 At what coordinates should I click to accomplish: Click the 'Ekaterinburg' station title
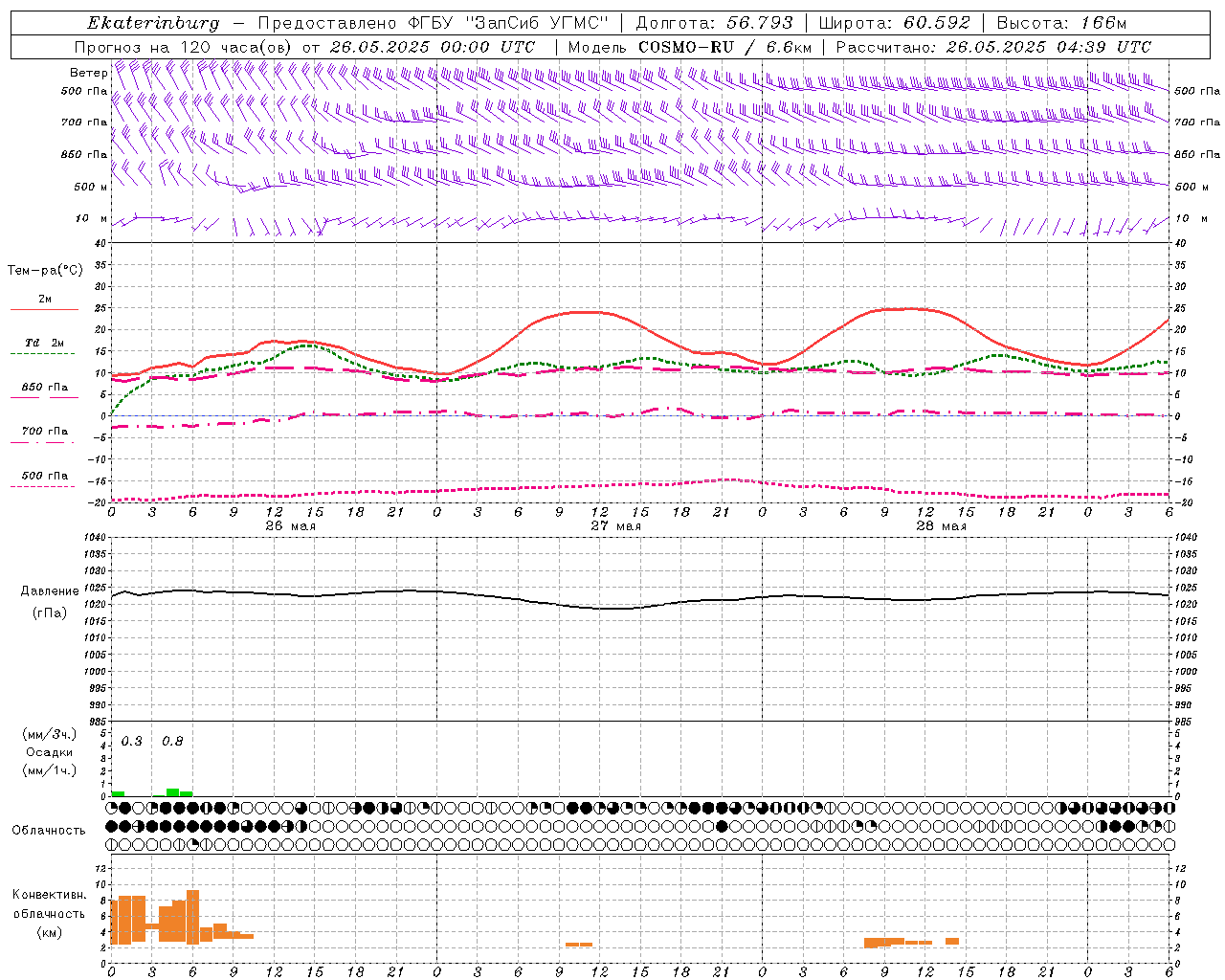point(153,23)
